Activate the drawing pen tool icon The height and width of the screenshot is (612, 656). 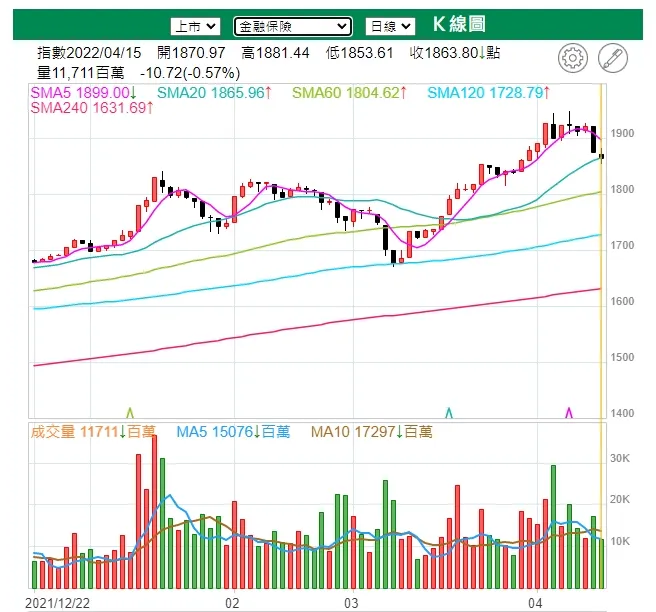[x=612, y=58]
